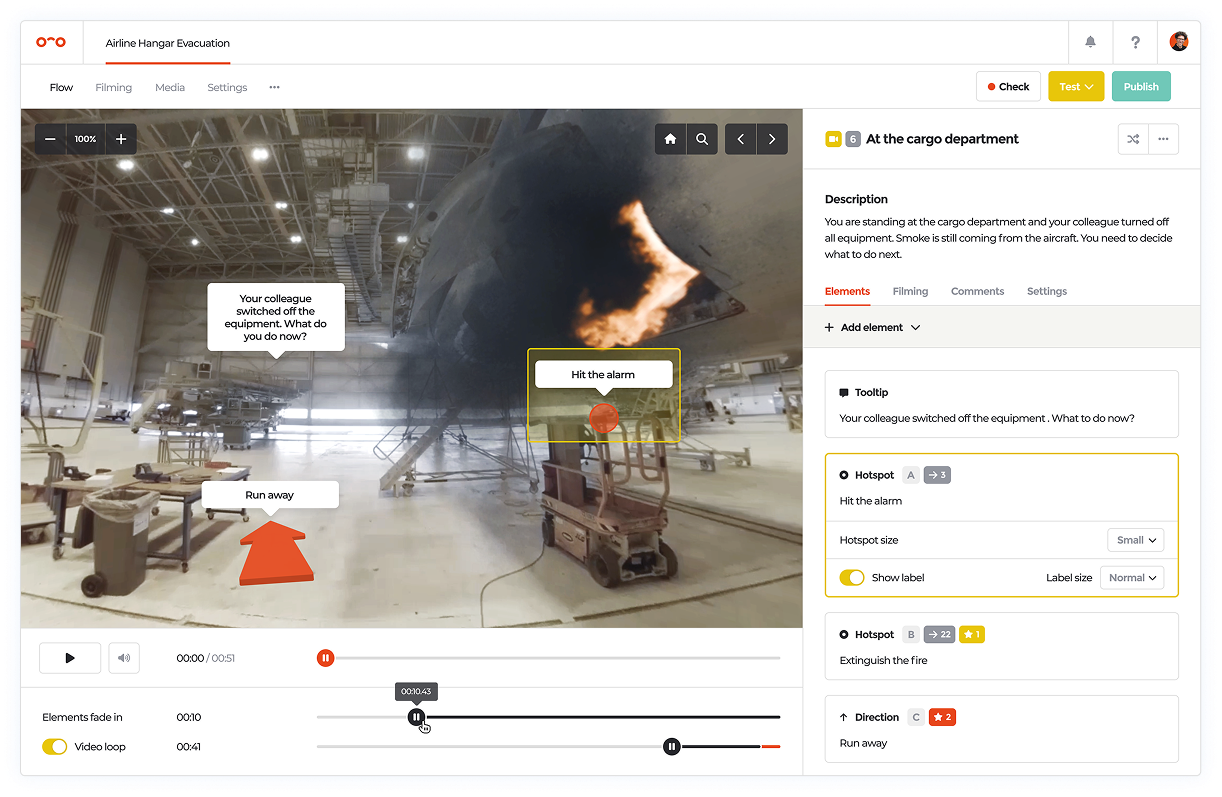The height and width of the screenshot is (797, 1222).
Task: Click the letter A badge on Hotspot
Action: 910,475
